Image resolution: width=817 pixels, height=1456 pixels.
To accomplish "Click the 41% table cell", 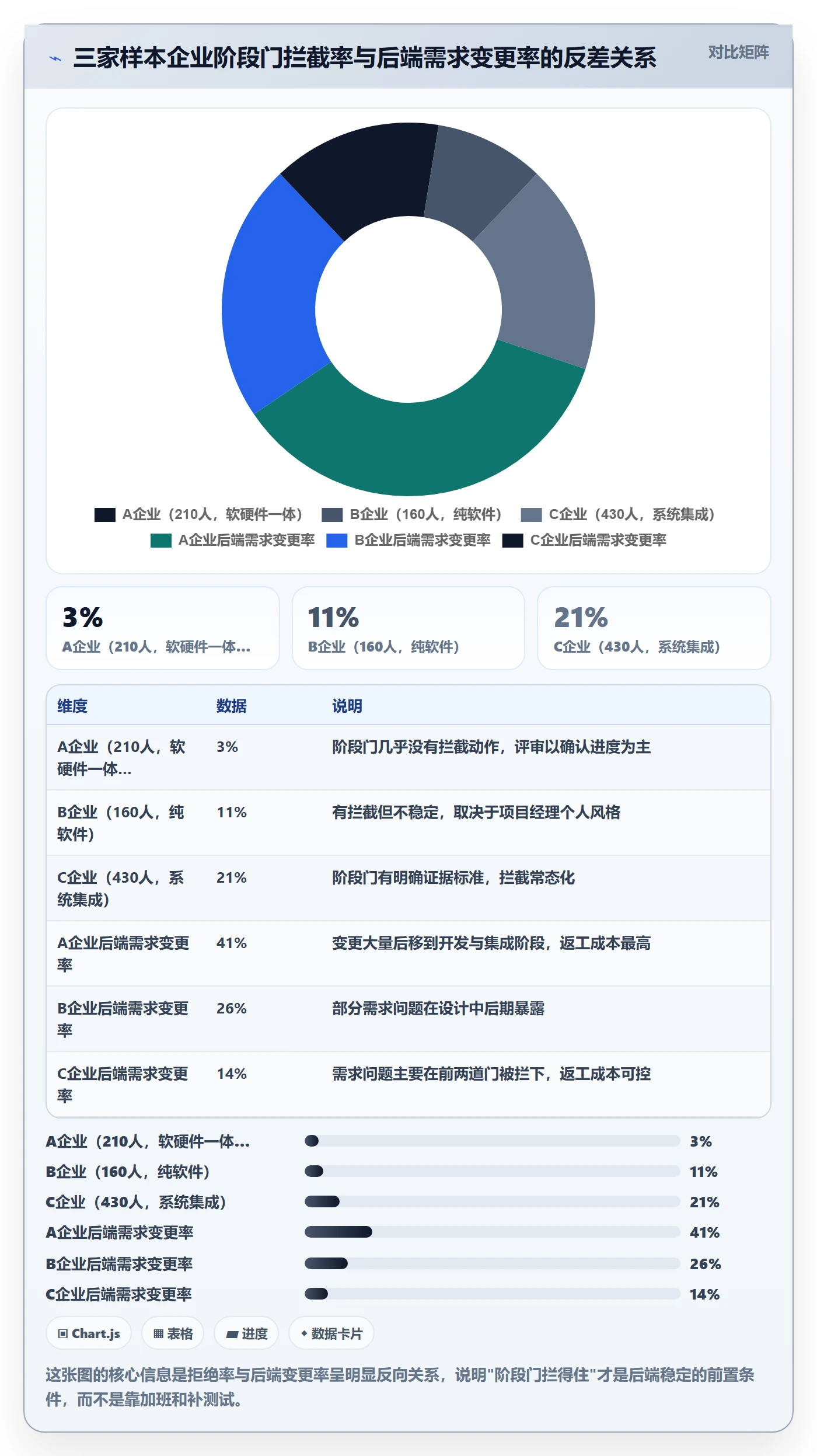I will (x=232, y=943).
